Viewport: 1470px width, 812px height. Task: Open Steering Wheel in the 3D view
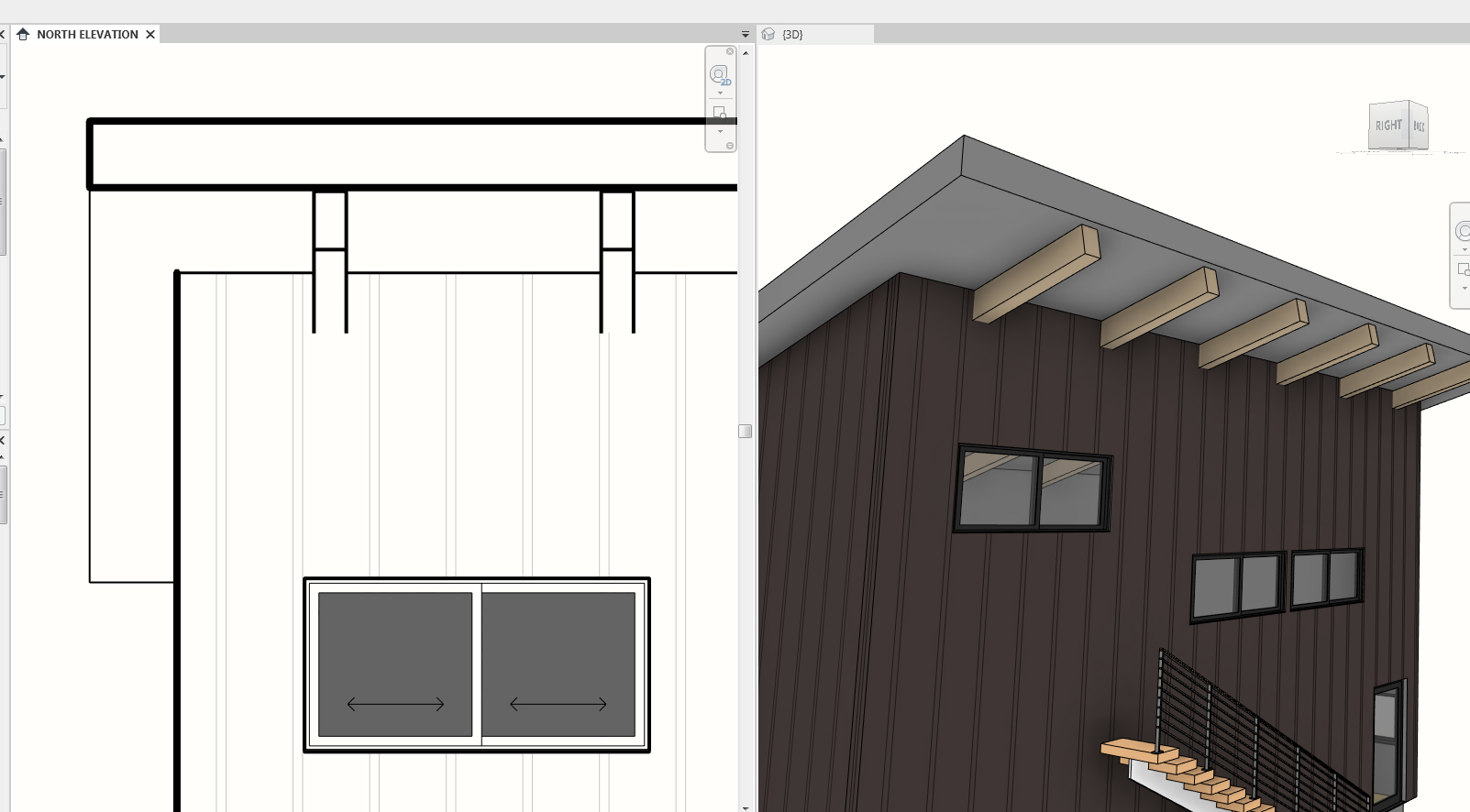pyautogui.click(x=1463, y=231)
